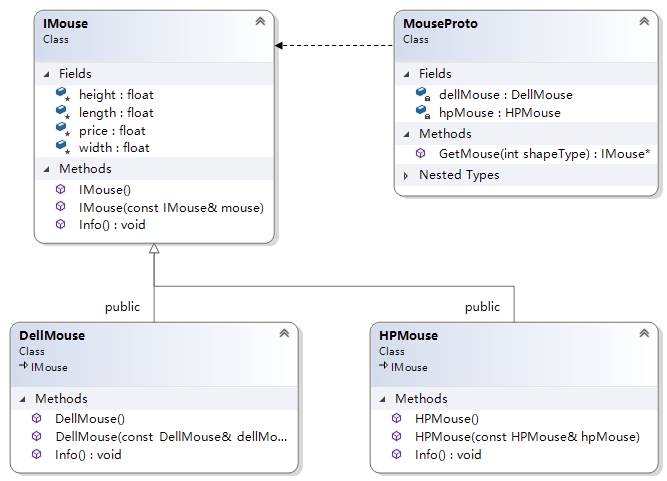Select 'DellMouse(const DellMouse& dellMo...' row
The image size is (667, 481).
[171, 437]
